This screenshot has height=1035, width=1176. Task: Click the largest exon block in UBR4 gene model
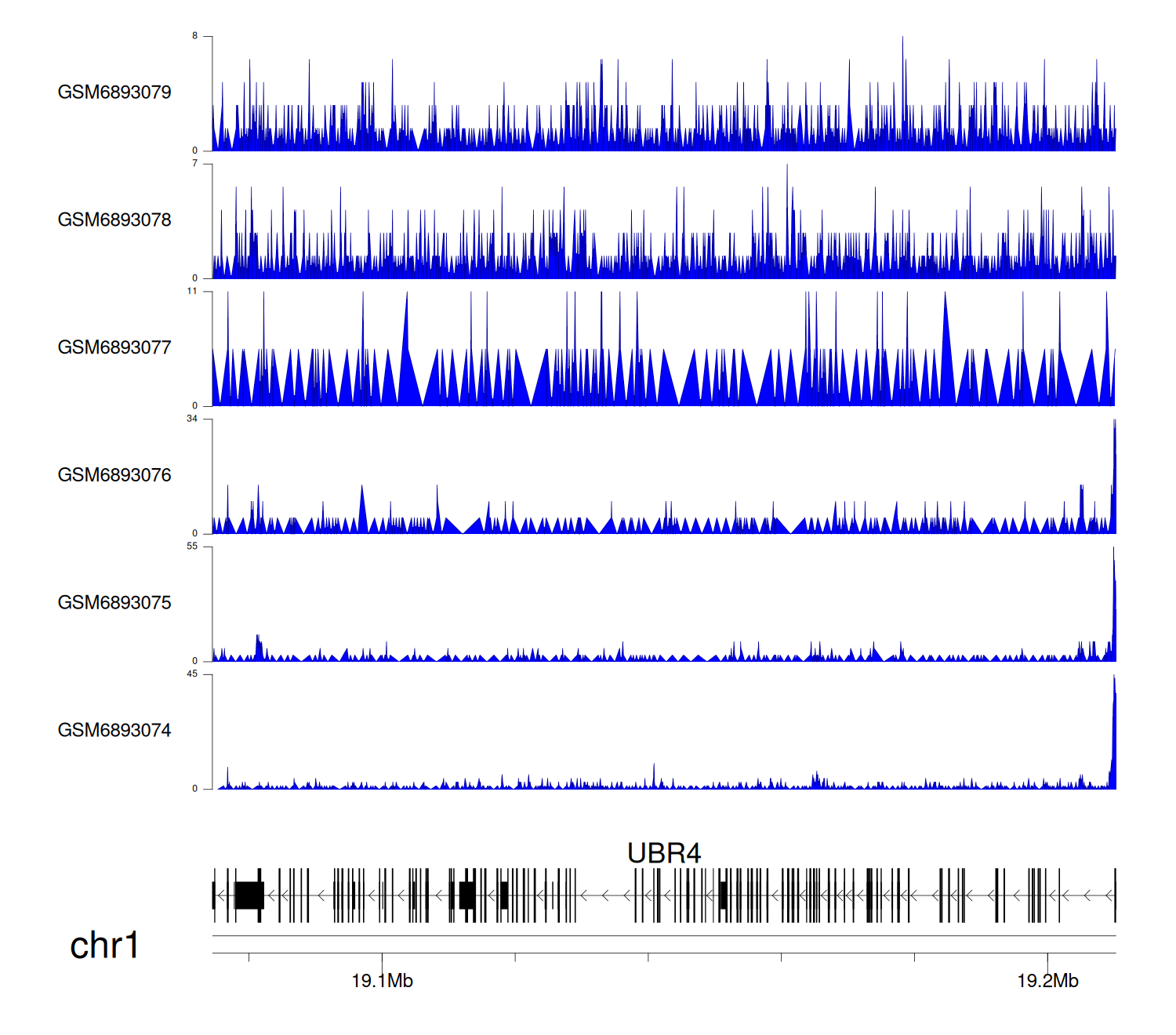coord(249,895)
